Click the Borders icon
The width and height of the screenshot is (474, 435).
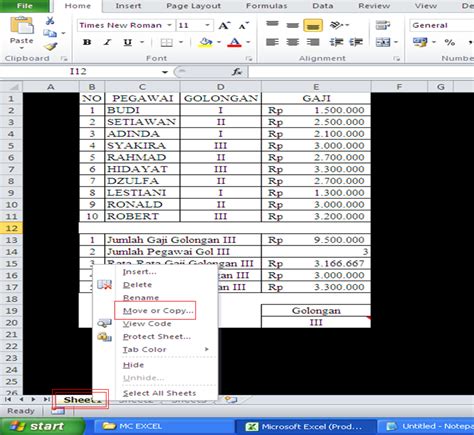166,42
